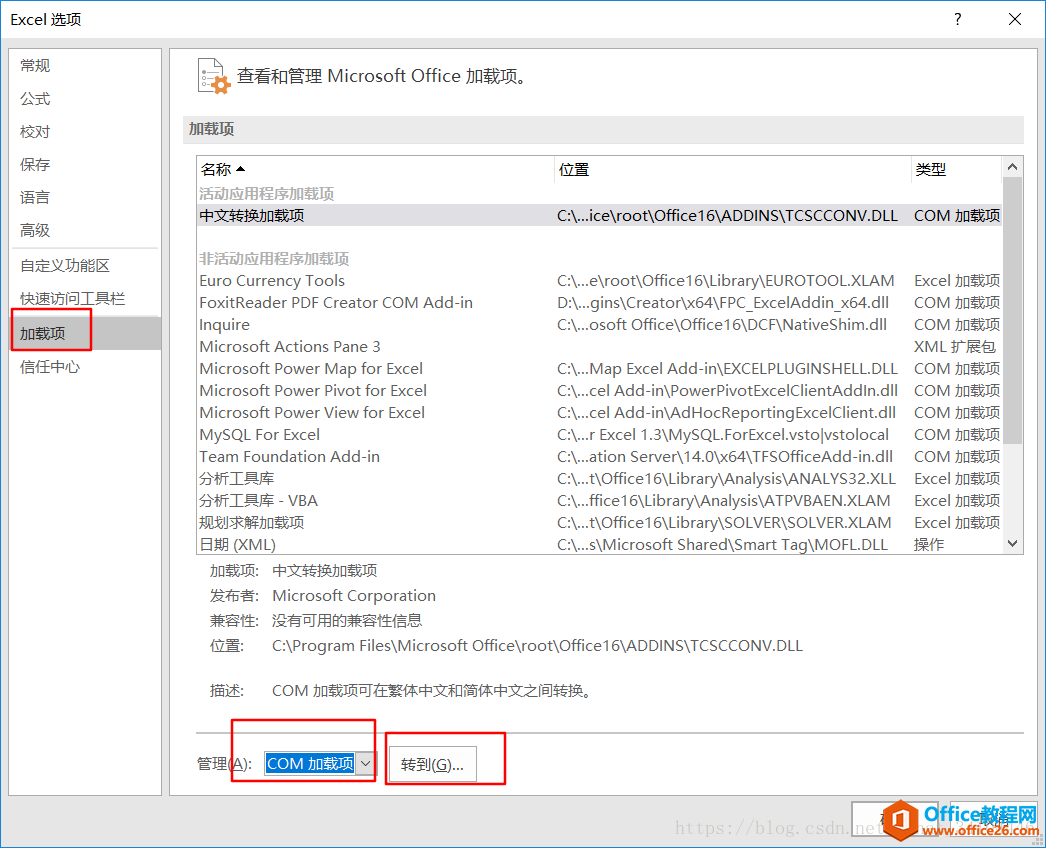Click the 位置 column header
The image size is (1046, 848).
pyautogui.click(x=573, y=168)
